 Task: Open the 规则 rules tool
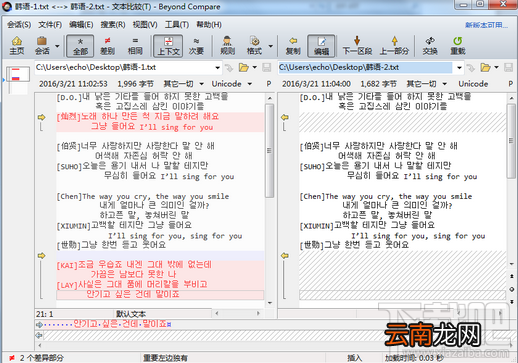tap(227, 46)
